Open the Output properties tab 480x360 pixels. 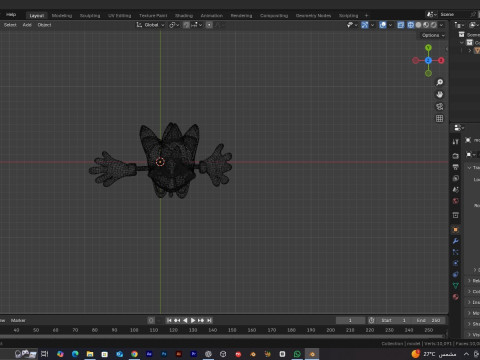455,167
